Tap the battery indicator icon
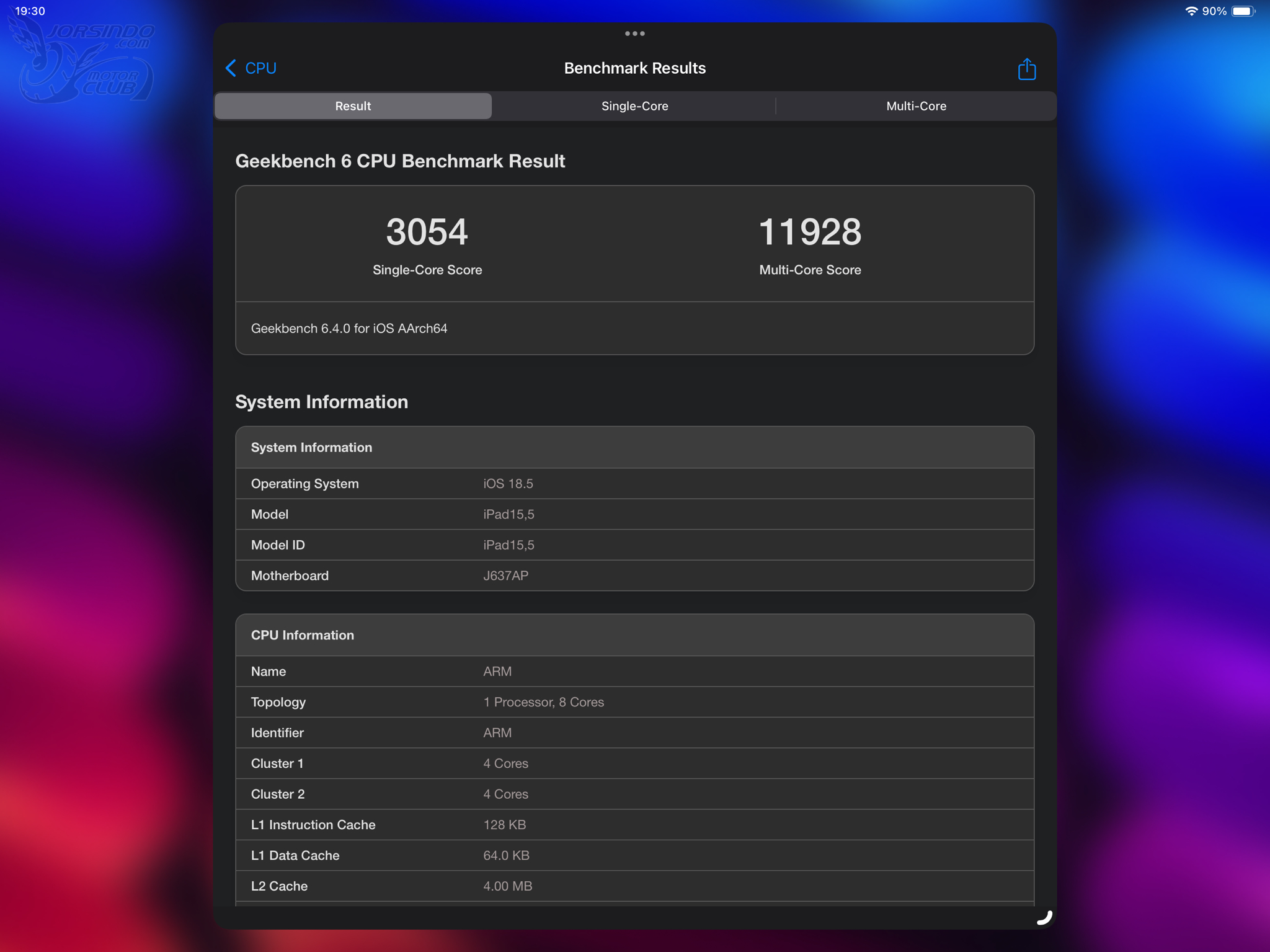Image resolution: width=1270 pixels, height=952 pixels. tap(1243, 11)
